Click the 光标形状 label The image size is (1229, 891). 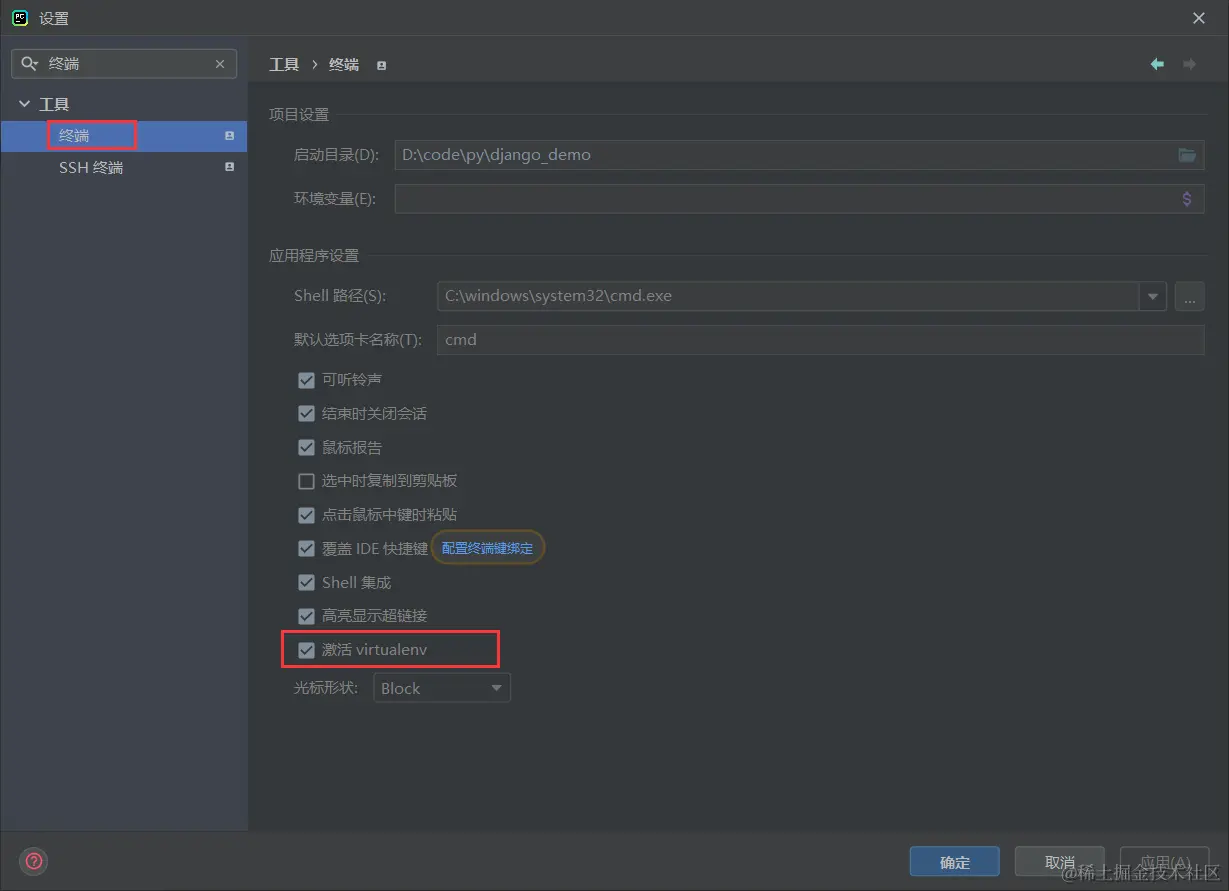(x=326, y=688)
